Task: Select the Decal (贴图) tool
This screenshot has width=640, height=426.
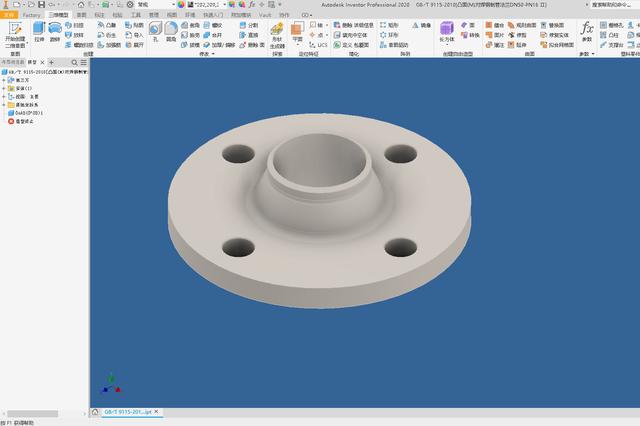Action: (x=134, y=25)
